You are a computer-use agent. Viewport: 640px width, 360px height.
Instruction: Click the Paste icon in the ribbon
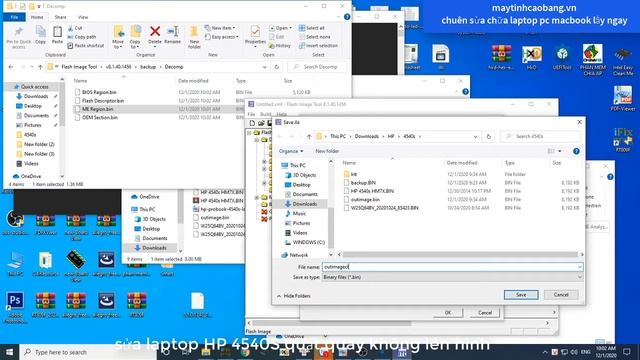[x=57, y=35]
